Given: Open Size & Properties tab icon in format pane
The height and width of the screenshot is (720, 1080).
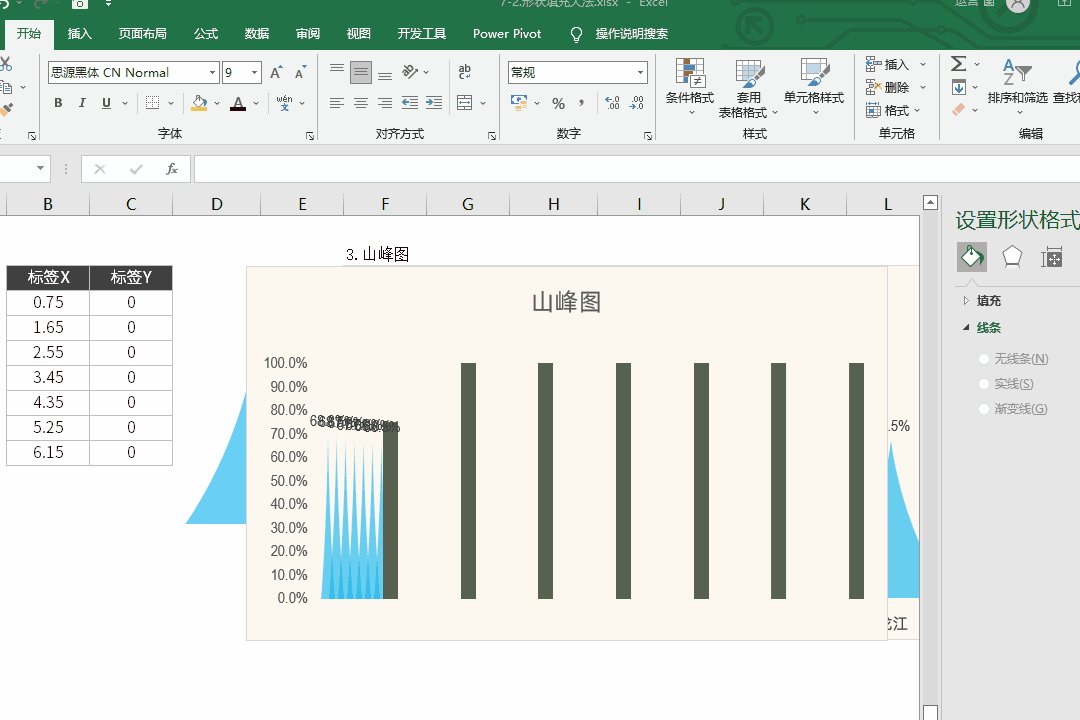Looking at the screenshot, I should [1051, 257].
